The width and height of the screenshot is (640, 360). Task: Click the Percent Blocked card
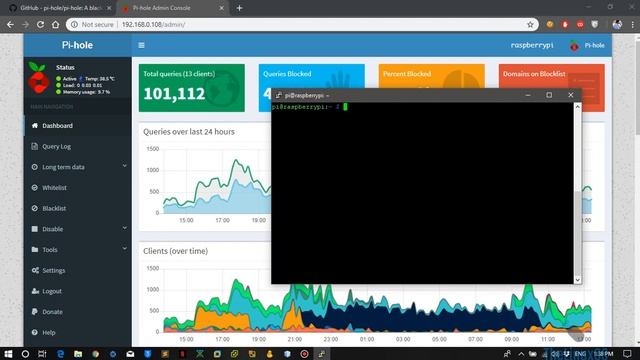pyautogui.click(x=431, y=76)
